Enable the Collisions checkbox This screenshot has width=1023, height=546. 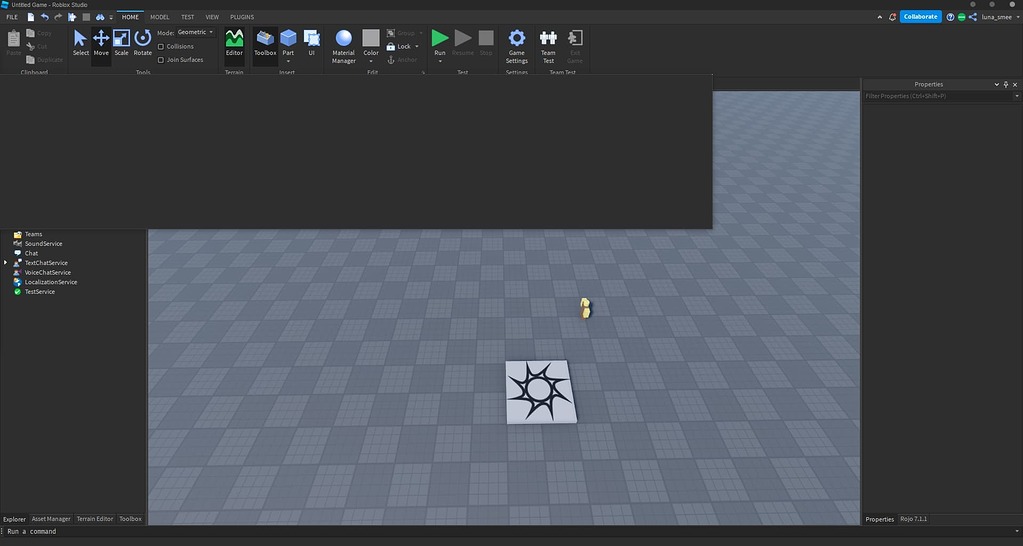(161, 46)
